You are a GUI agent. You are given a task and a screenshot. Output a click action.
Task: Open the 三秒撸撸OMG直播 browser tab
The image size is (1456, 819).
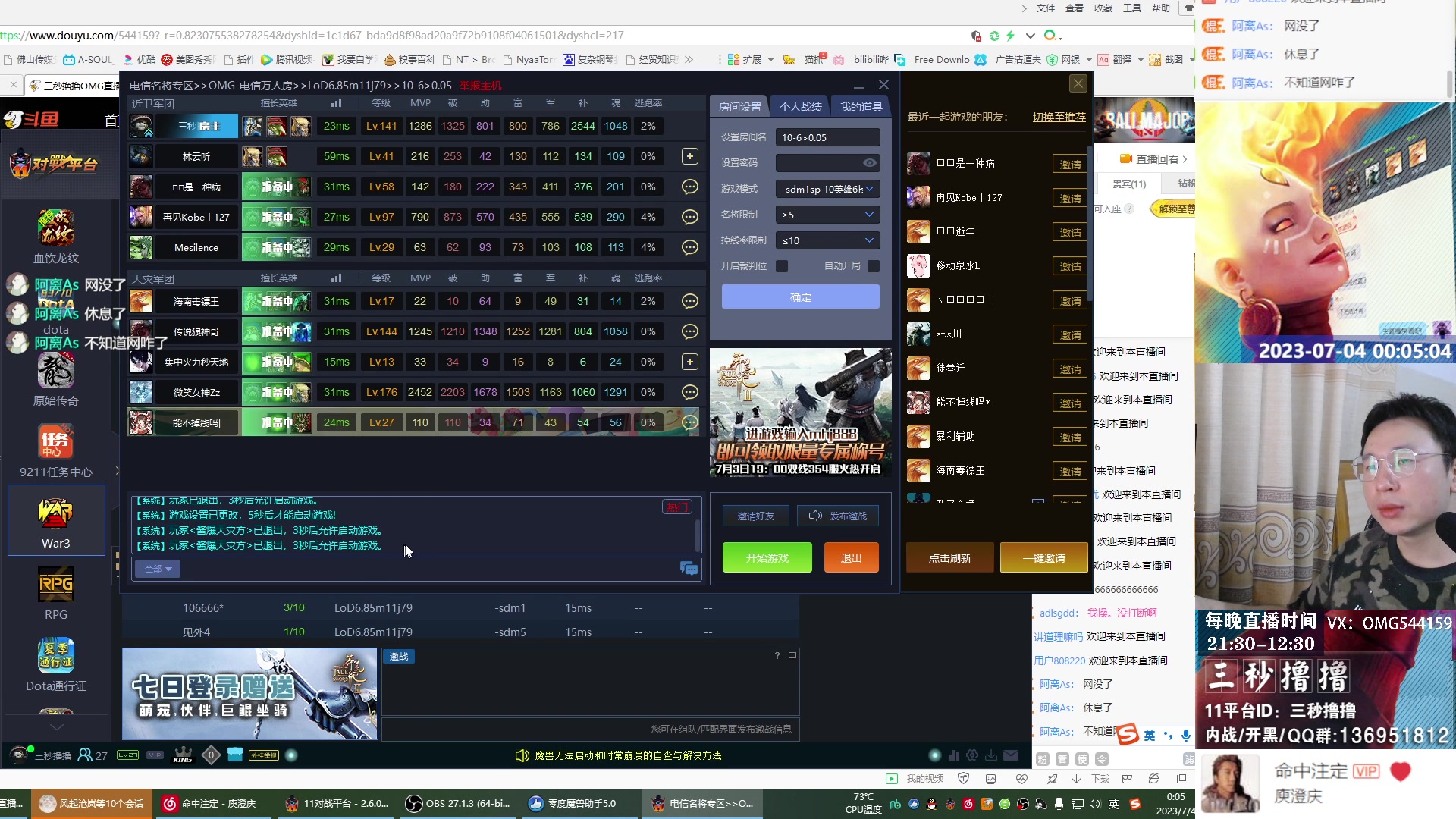(74, 86)
